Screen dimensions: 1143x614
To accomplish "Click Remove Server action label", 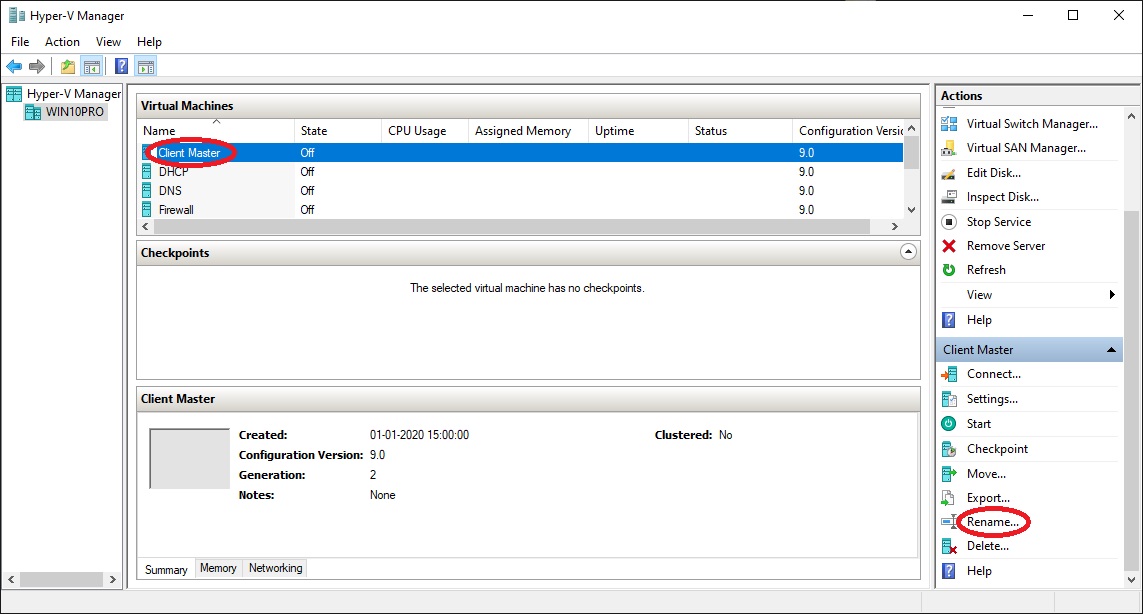I will 1006,246.
